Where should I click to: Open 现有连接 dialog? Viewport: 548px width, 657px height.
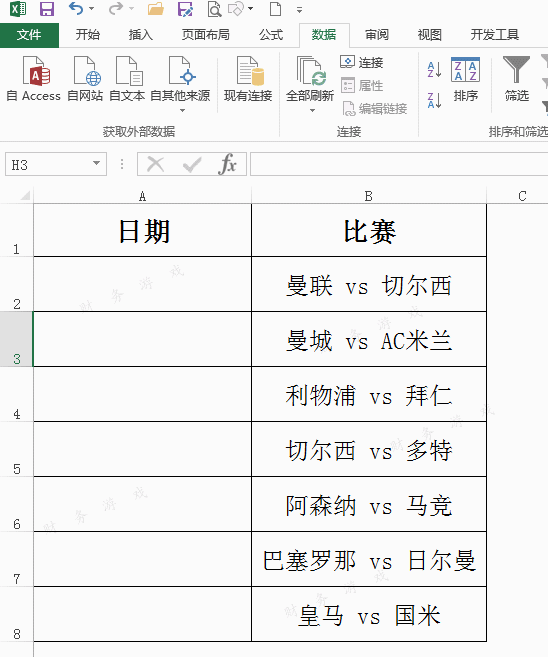[x=248, y=79]
